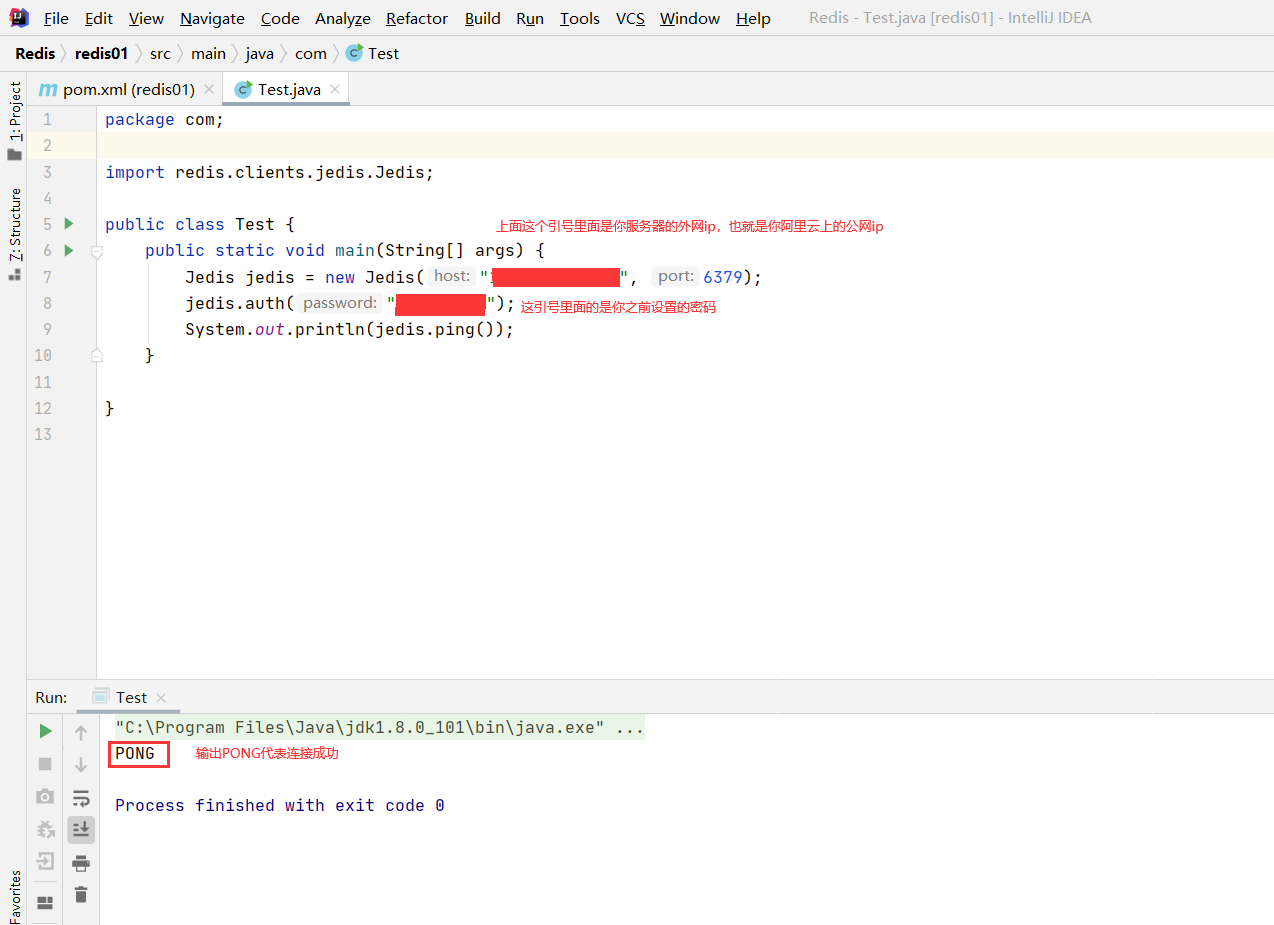
Task: Click the Dump Threads camera icon
Action: [45, 796]
